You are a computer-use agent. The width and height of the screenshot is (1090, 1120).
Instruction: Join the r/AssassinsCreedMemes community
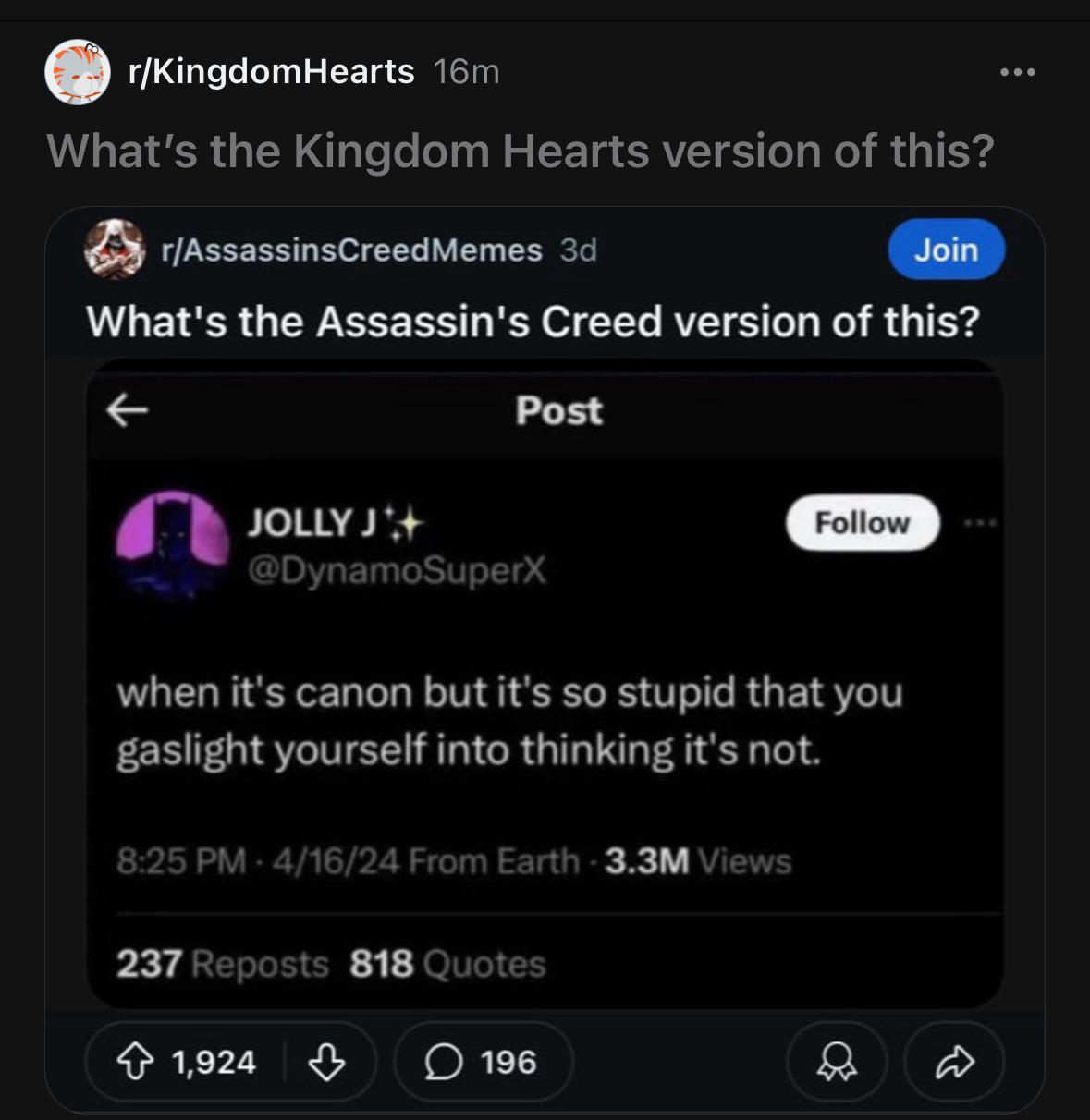click(x=945, y=250)
